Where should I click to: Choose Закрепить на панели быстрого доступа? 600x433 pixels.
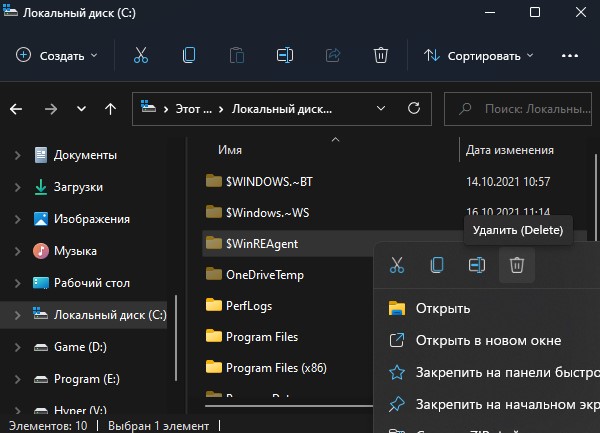[x=487, y=372]
